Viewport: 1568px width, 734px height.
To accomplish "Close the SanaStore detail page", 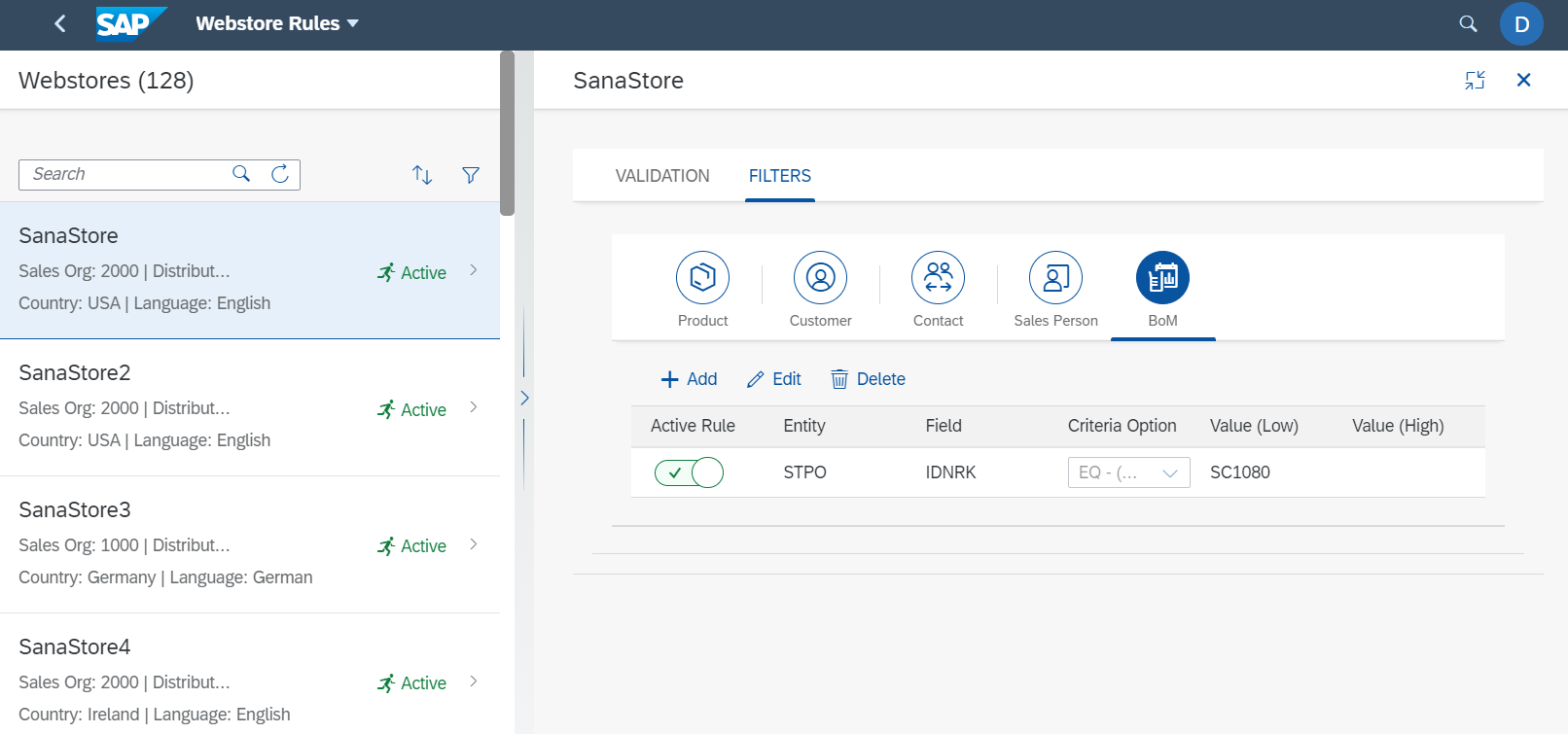I will coord(1523,80).
